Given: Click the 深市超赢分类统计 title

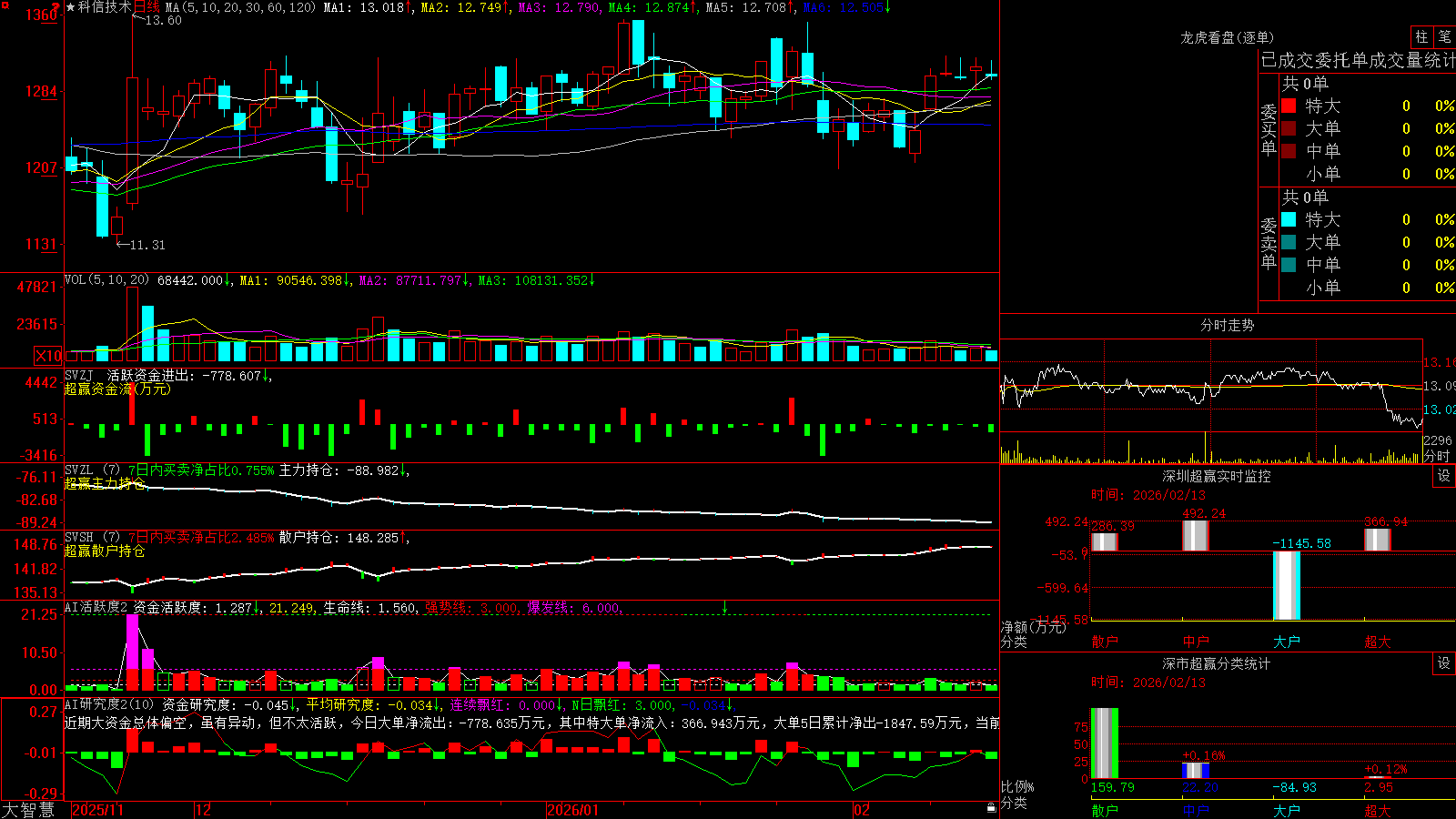Looking at the screenshot, I should pos(1217,663).
